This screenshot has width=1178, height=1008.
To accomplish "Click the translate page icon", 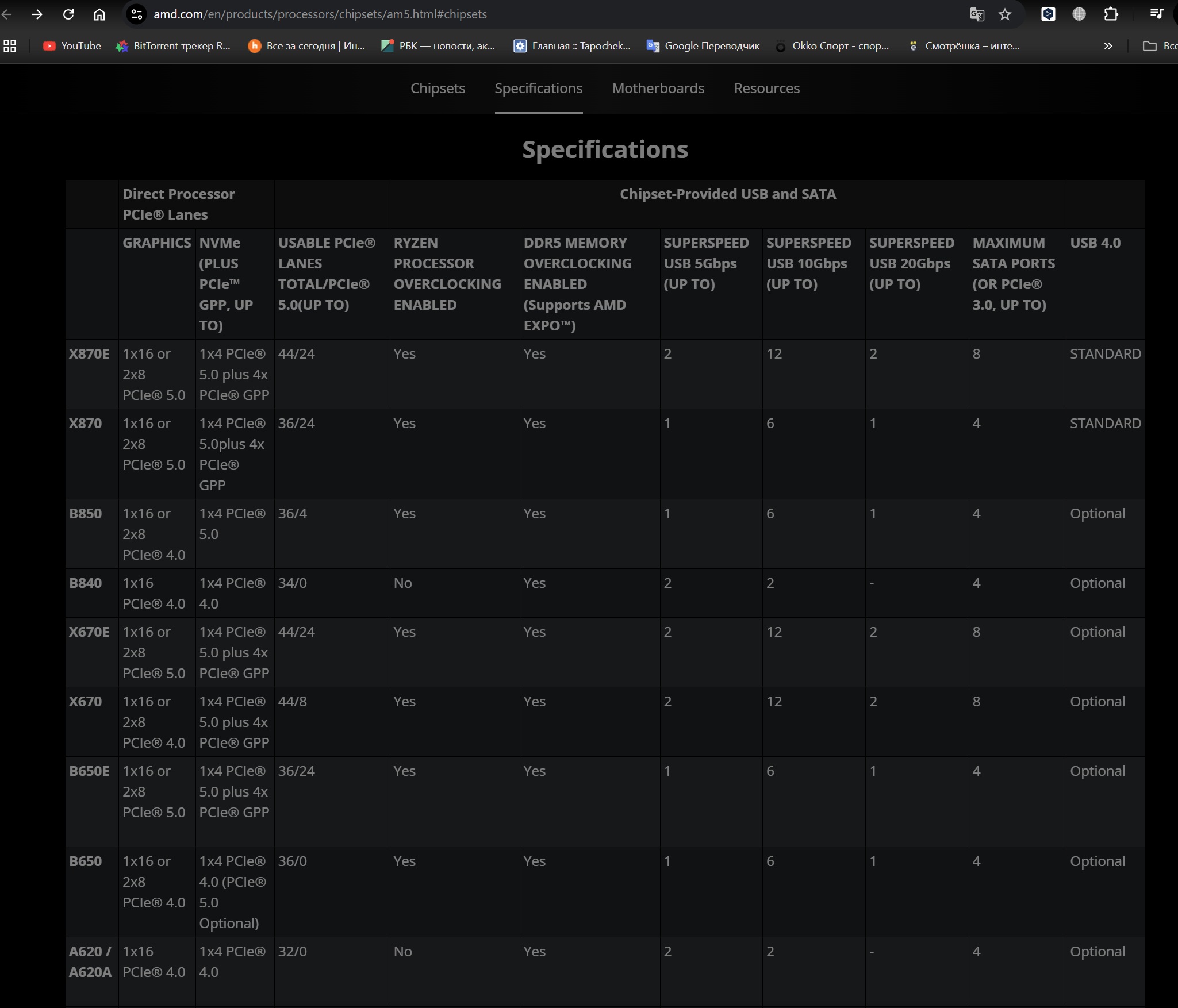I will (977, 14).
